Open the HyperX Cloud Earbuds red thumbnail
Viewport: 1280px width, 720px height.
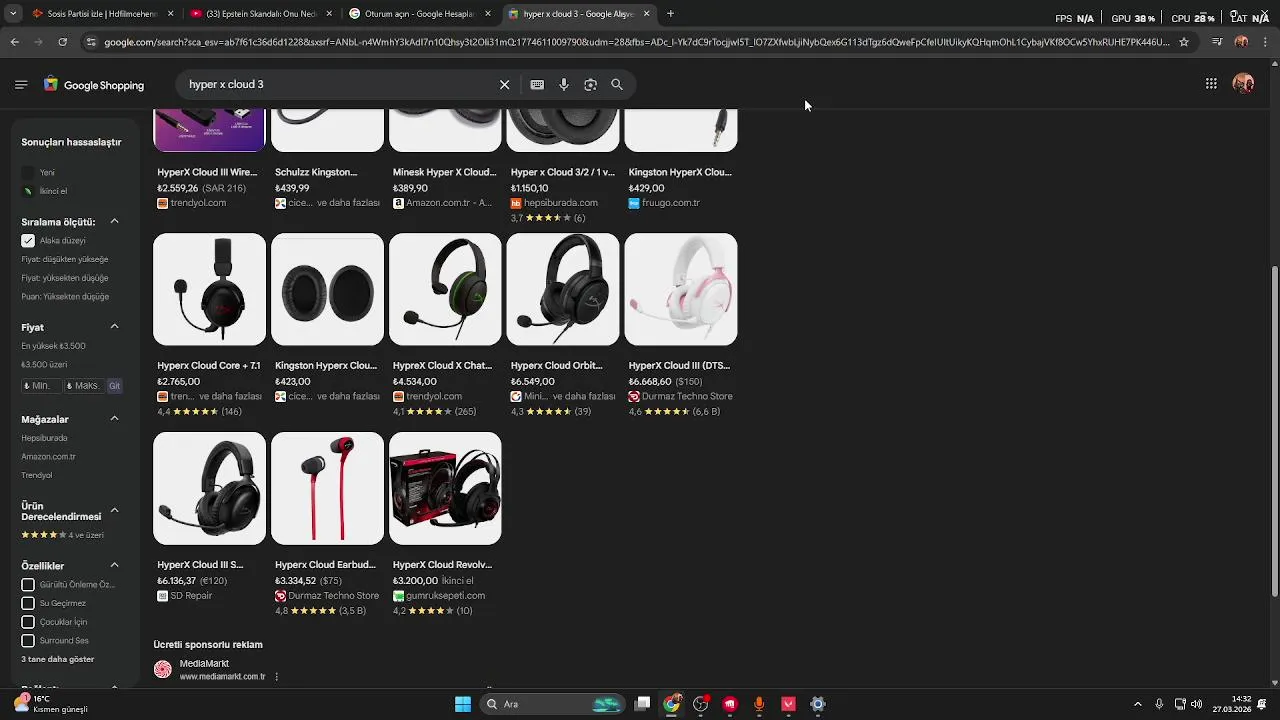coord(327,488)
